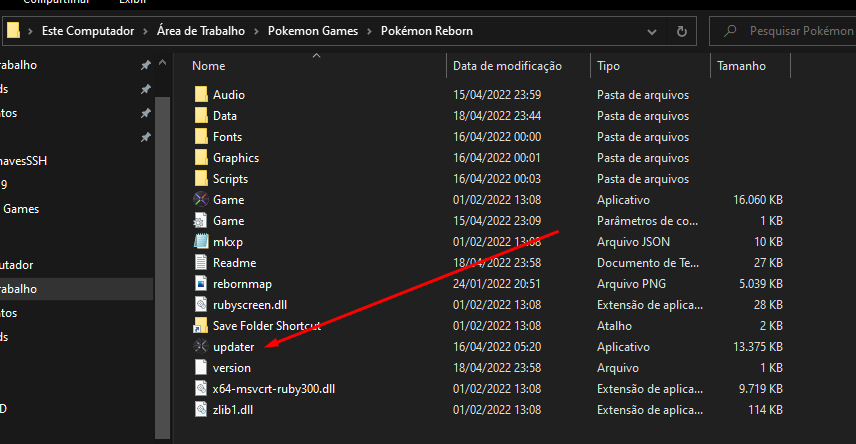Select the updater file name
Image resolution: width=856 pixels, height=444 pixels.
click(234, 347)
